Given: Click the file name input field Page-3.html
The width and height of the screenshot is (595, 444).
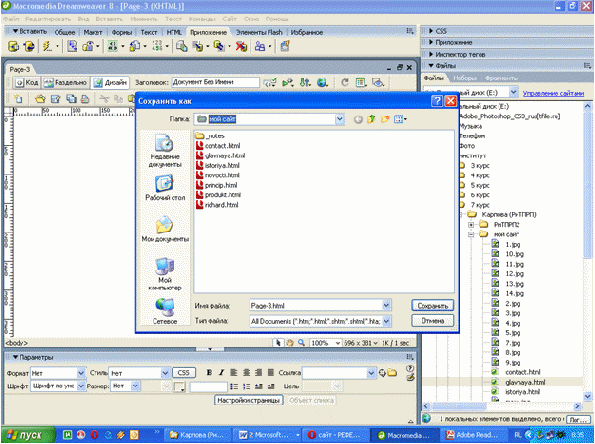Looking at the screenshot, I should [x=316, y=306].
